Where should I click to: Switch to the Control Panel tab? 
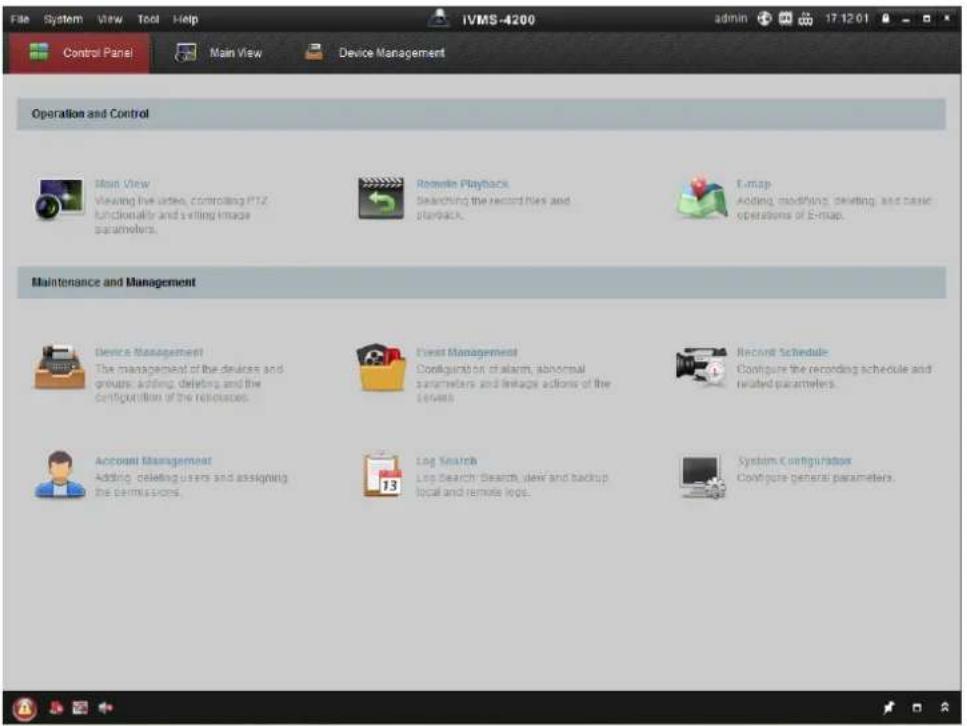tap(80, 53)
